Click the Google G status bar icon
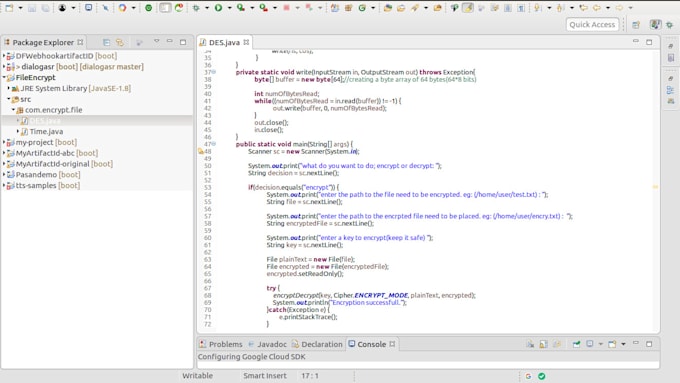Screen dimensions: 680x383 528,376
